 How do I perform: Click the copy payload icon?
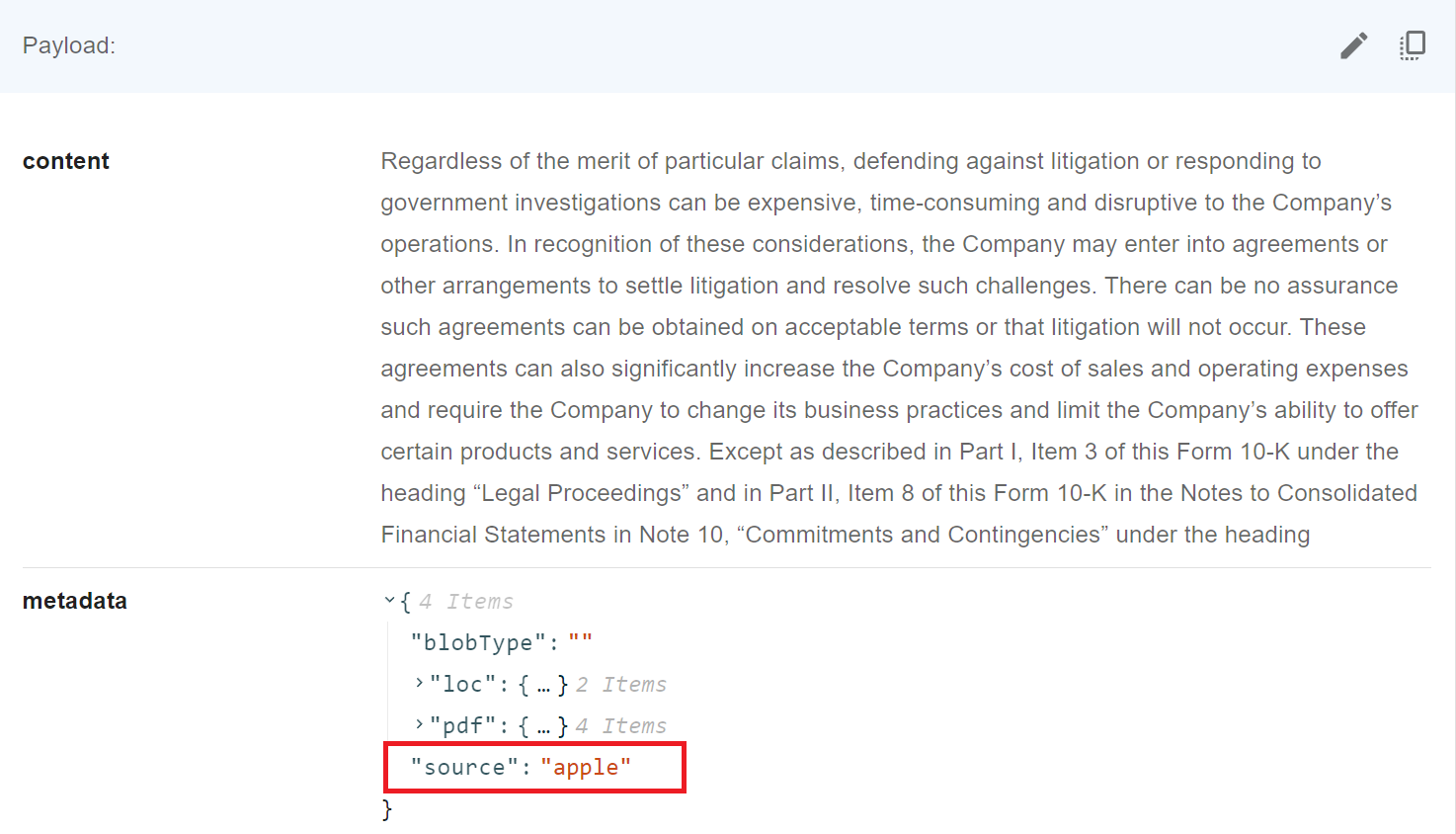click(x=1413, y=45)
